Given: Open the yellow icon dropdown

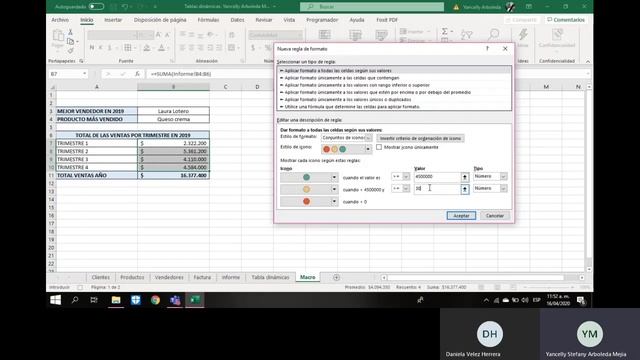Looking at the screenshot, I should (334, 189).
